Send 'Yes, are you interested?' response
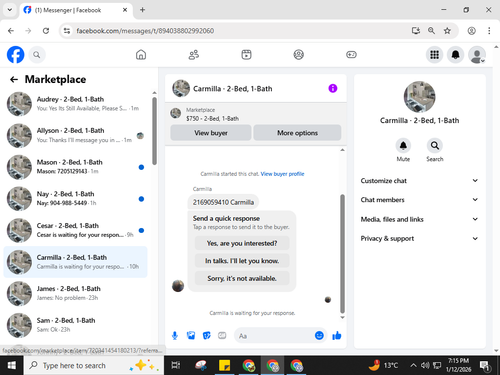 pos(242,243)
